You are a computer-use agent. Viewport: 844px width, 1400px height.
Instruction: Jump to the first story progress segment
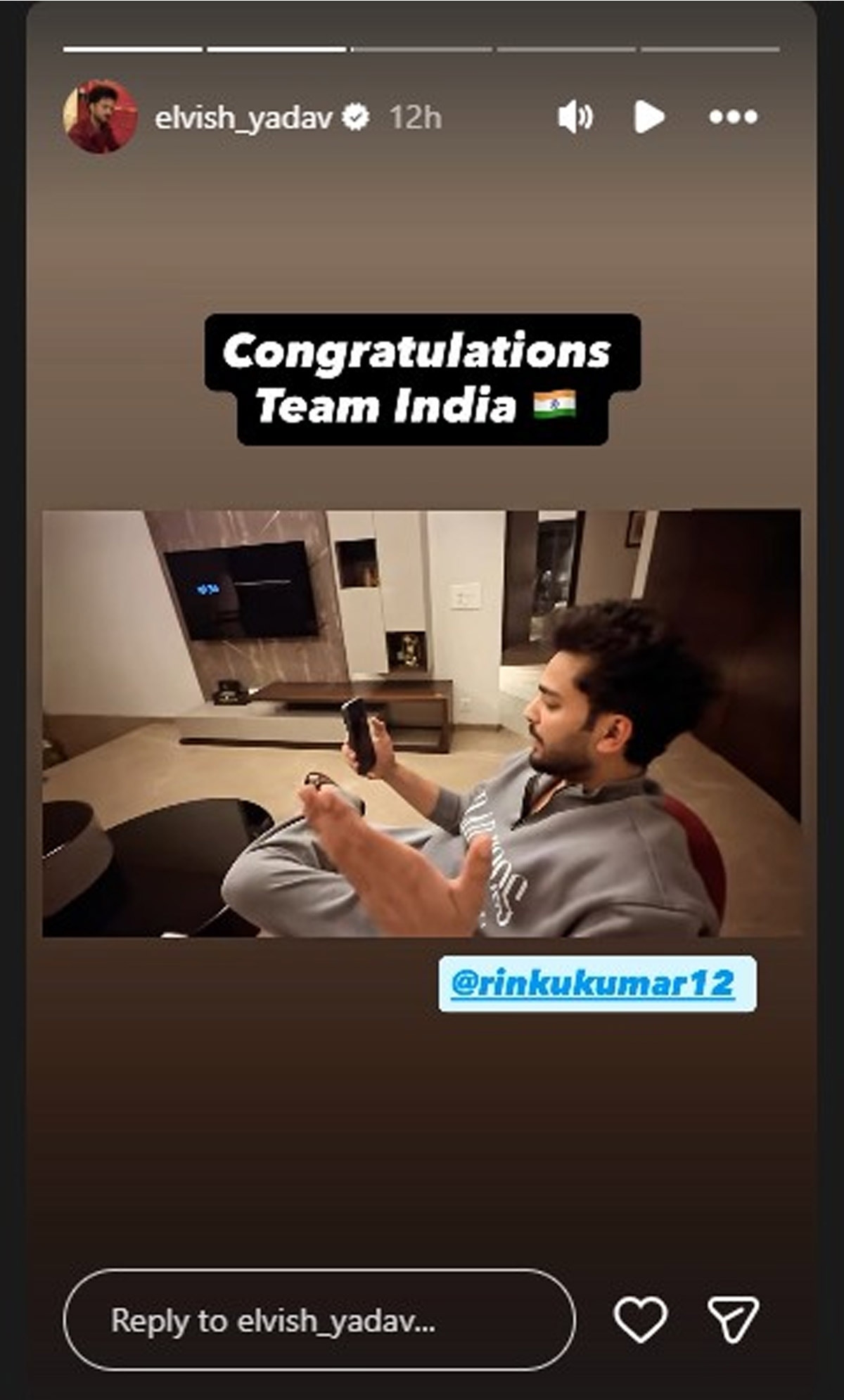pyautogui.click(x=132, y=49)
